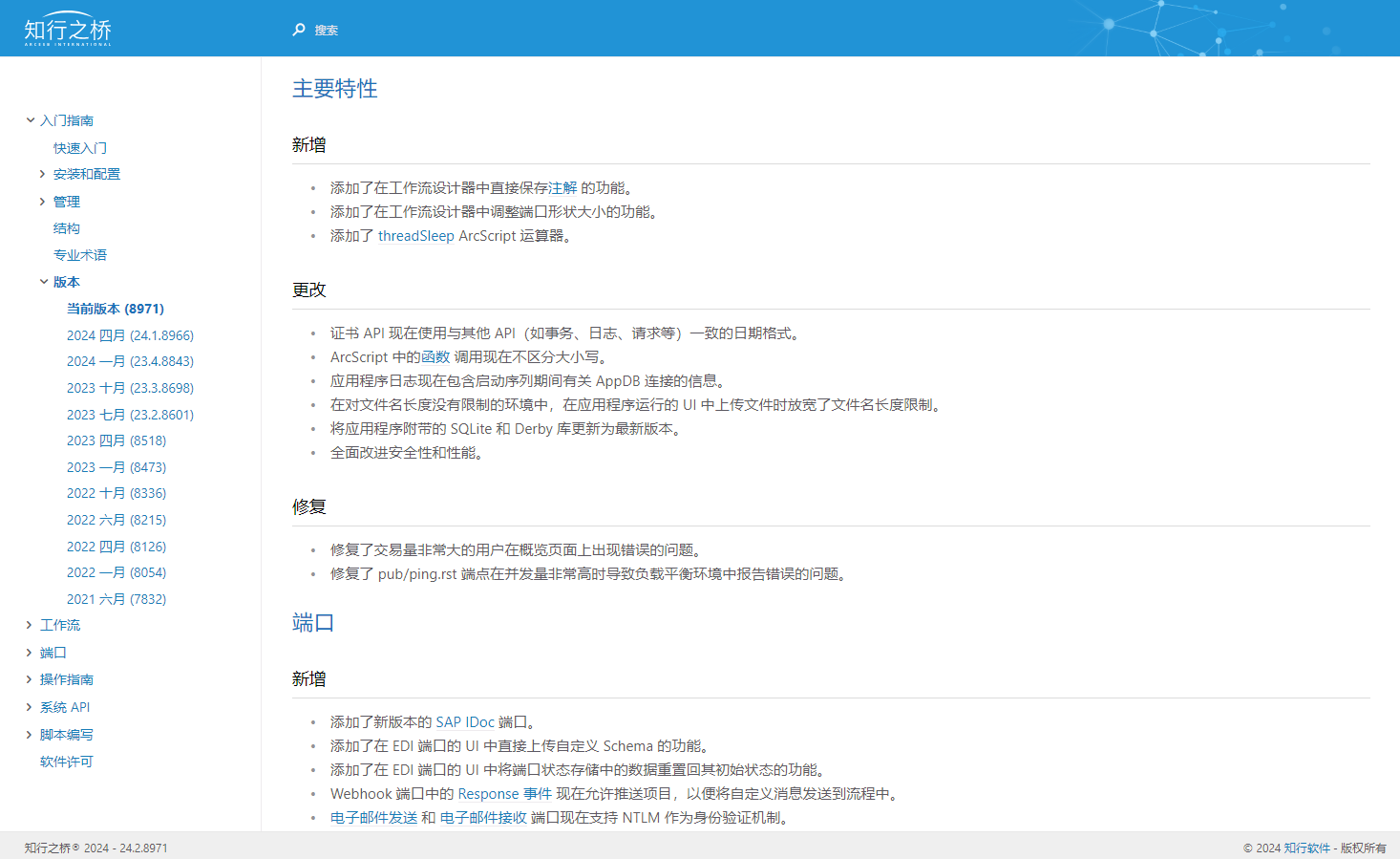1400x859 pixels.
Task: Click the 知行之桥 logo
Action: point(68,31)
